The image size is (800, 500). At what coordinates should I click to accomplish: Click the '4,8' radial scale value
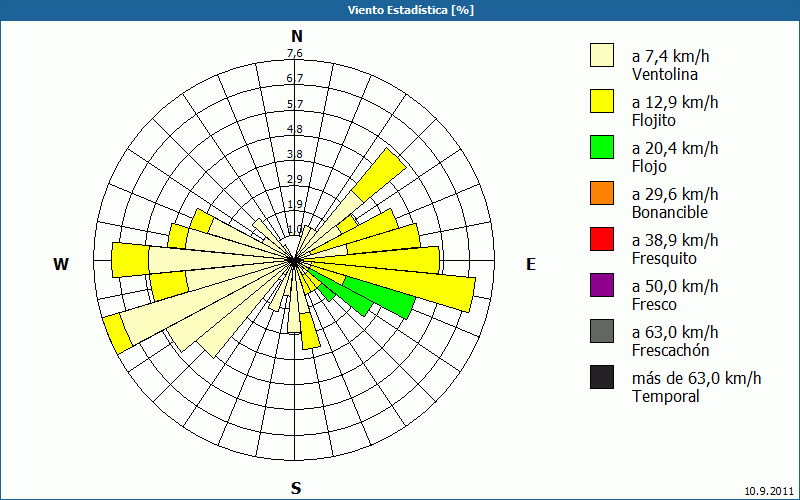coord(294,129)
